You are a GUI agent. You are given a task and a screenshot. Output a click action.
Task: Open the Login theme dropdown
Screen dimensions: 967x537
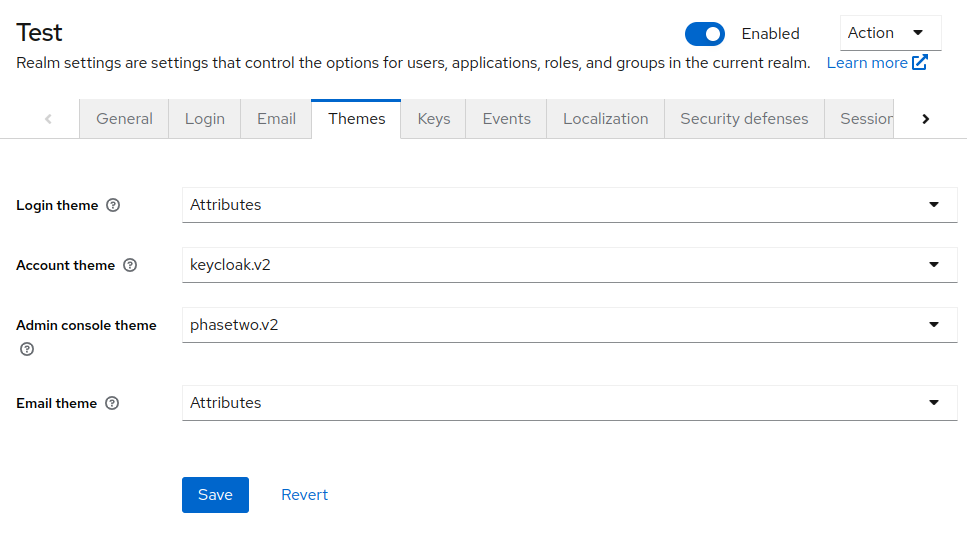click(x=566, y=205)
